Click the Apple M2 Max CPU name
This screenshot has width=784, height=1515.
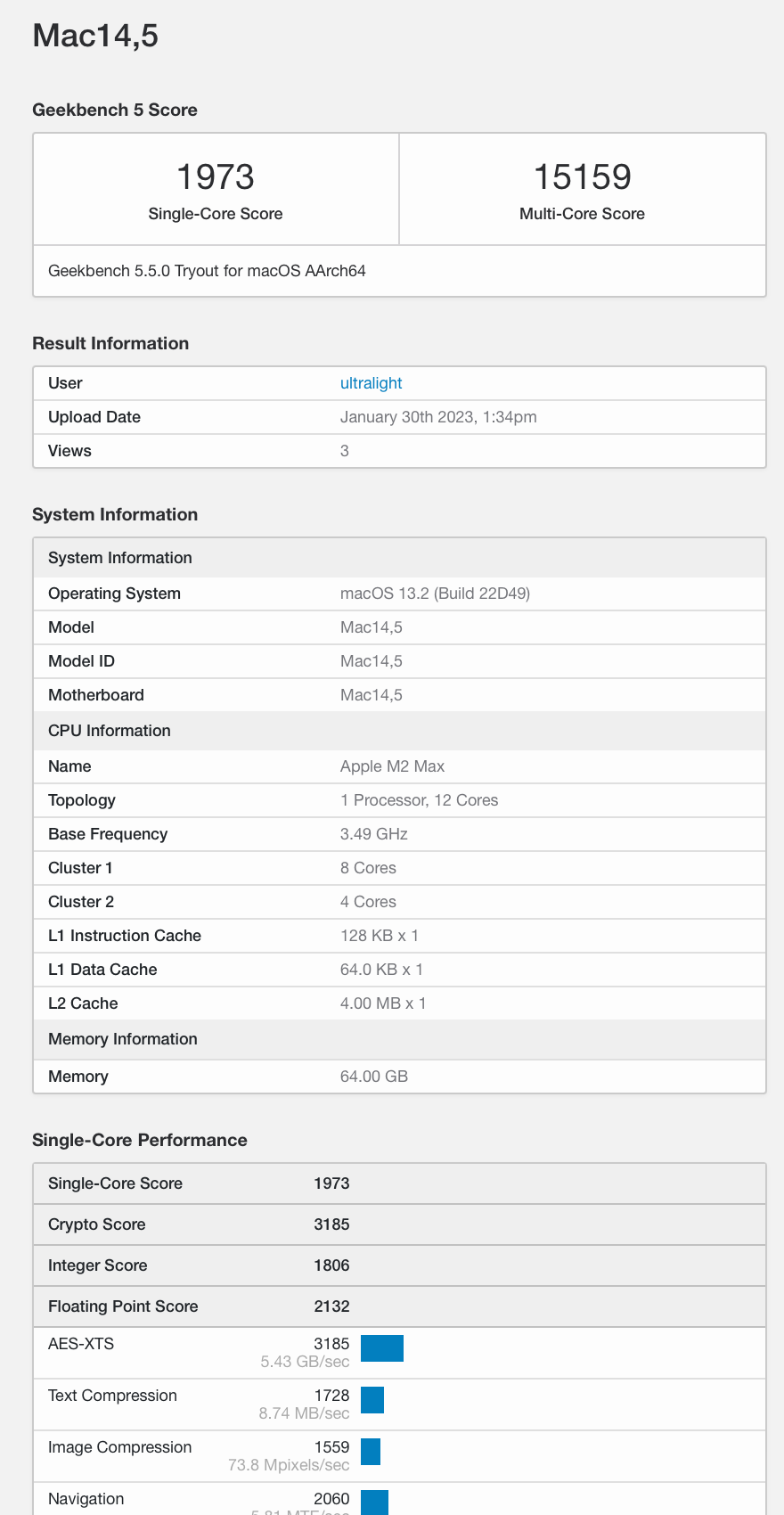coord(392,766)
